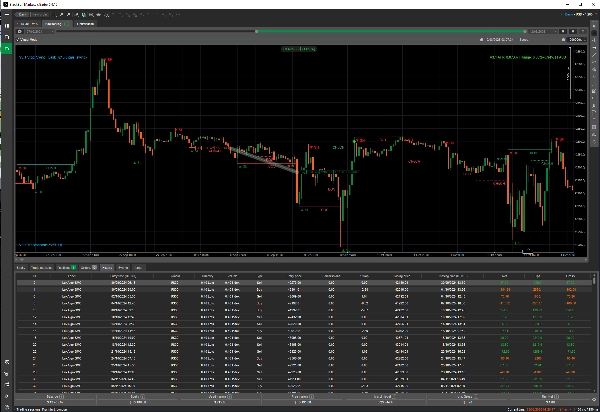The image size is (600, 412).
Task: Select the green highlighted Automate sidebar icon
Action: click(x=7, y=49)
